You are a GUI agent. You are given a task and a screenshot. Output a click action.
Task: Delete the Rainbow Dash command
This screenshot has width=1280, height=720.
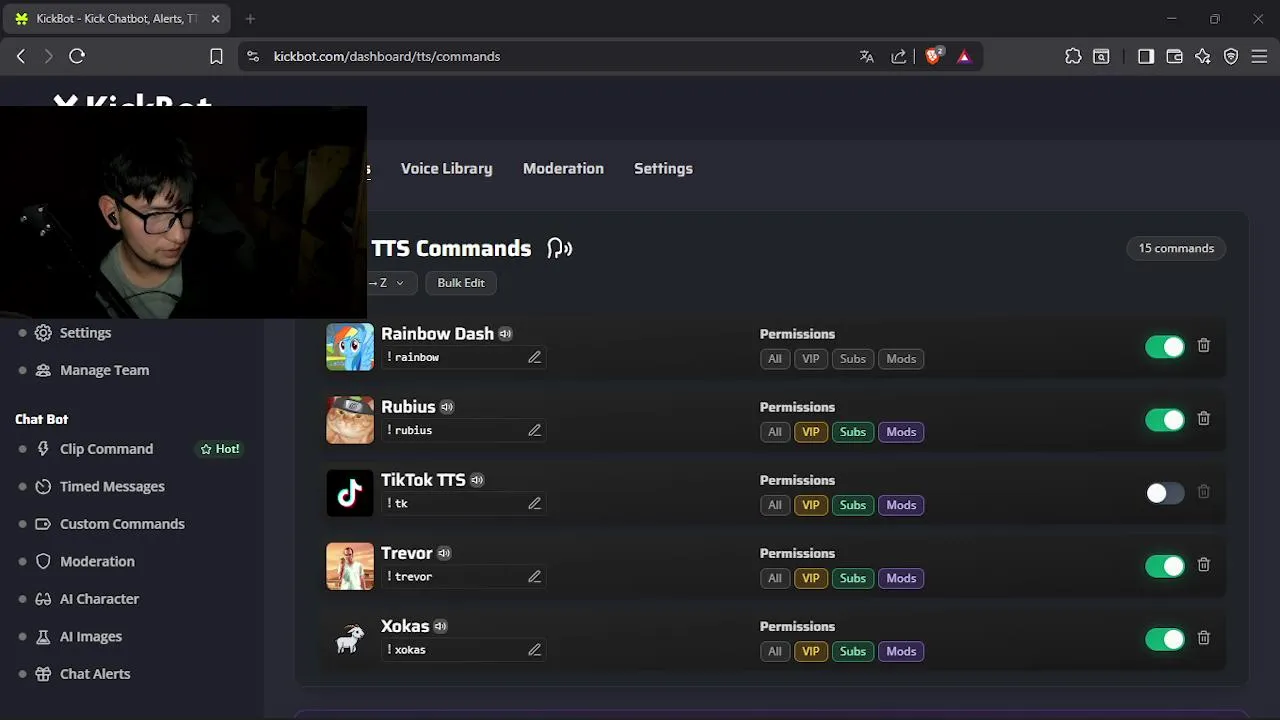(1204, 345)
